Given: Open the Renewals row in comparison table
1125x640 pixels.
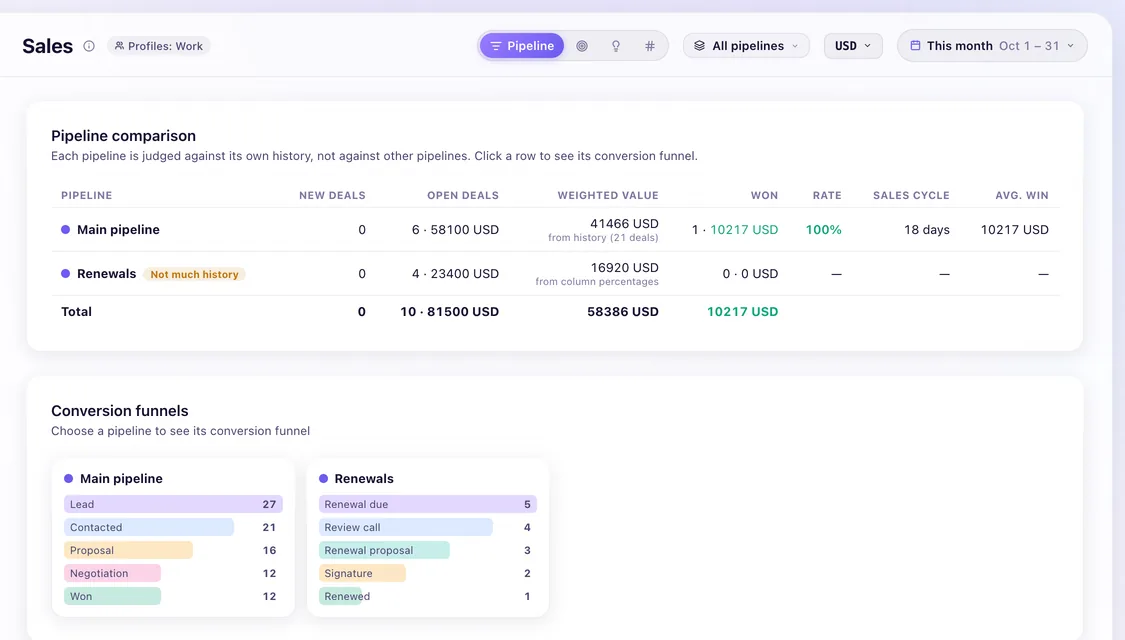Looking at the screenshot, I should pyautogui.click(x=555, y=273).
